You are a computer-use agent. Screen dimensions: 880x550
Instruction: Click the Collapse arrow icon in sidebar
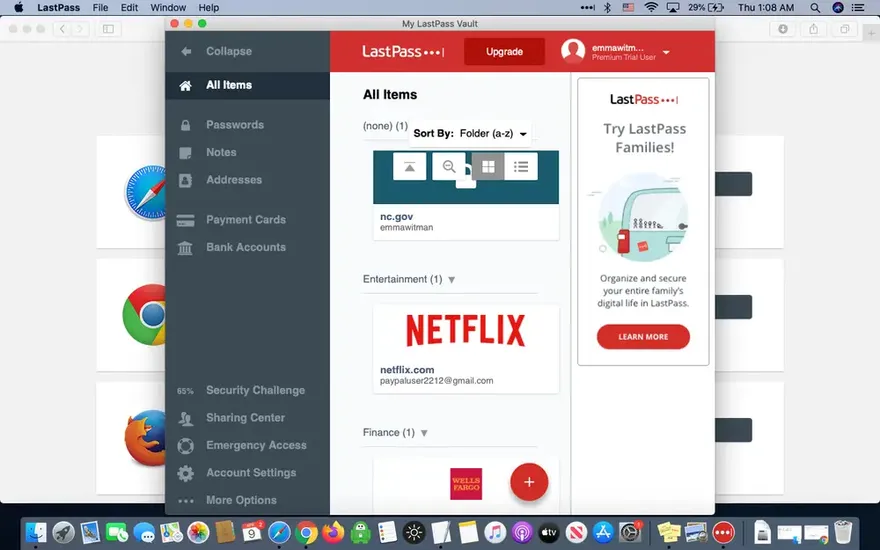coord(185,51)
